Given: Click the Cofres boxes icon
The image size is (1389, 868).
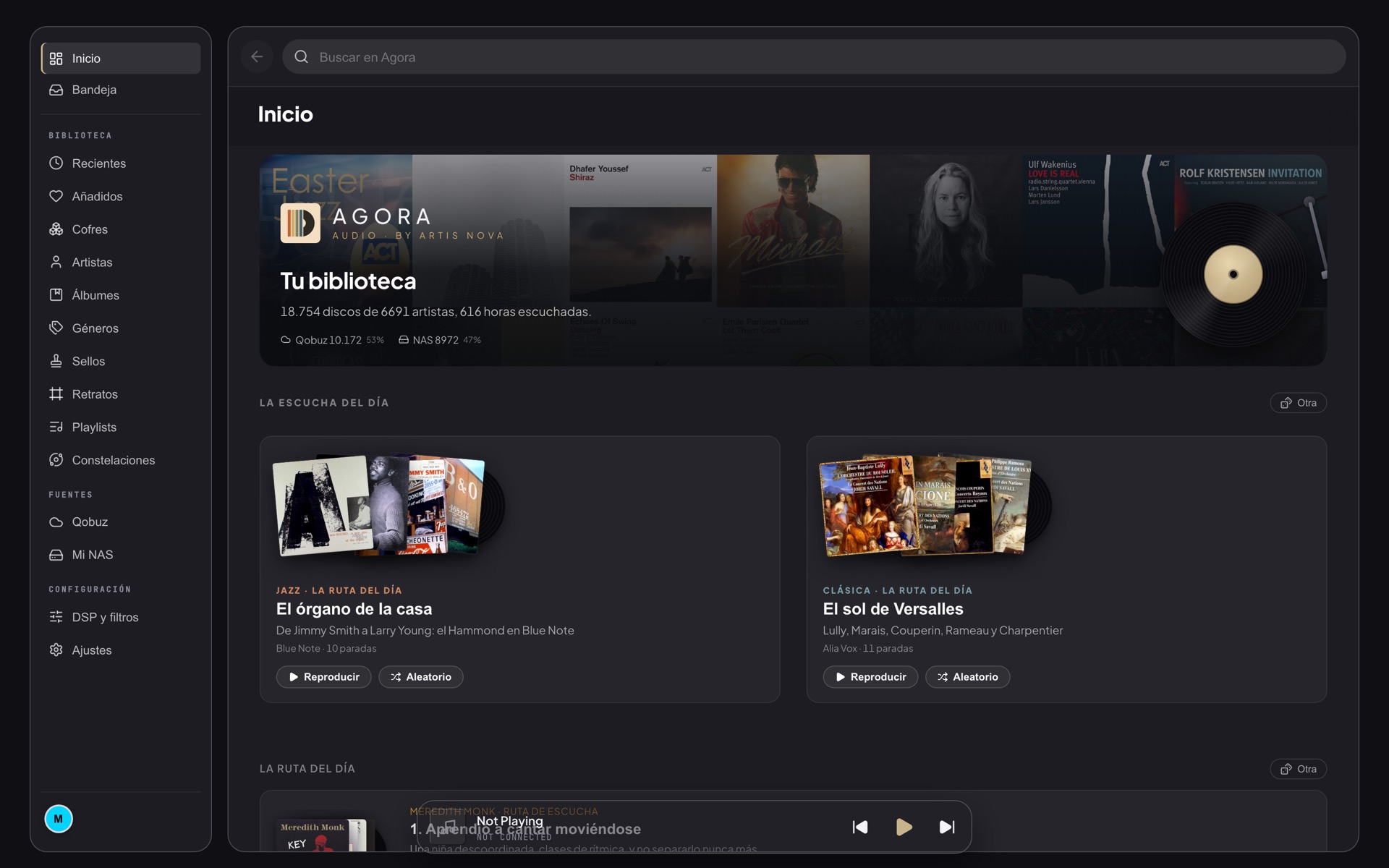Looking at the screenshot, I should coord(56,229).
